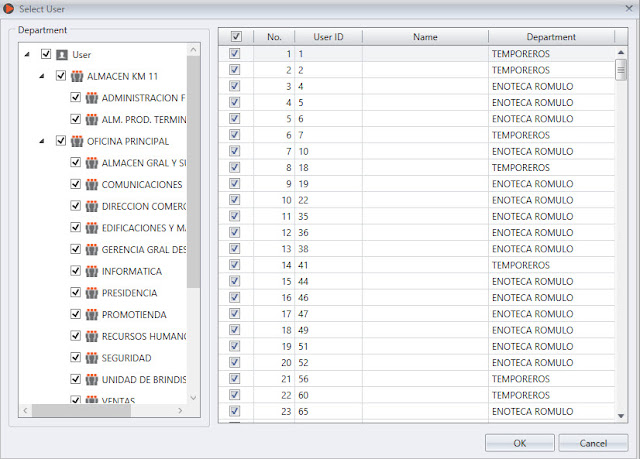Click the COMUNICACIONES group icon
The height and width of the screenshot is (459, 640).
pos(91,184)
